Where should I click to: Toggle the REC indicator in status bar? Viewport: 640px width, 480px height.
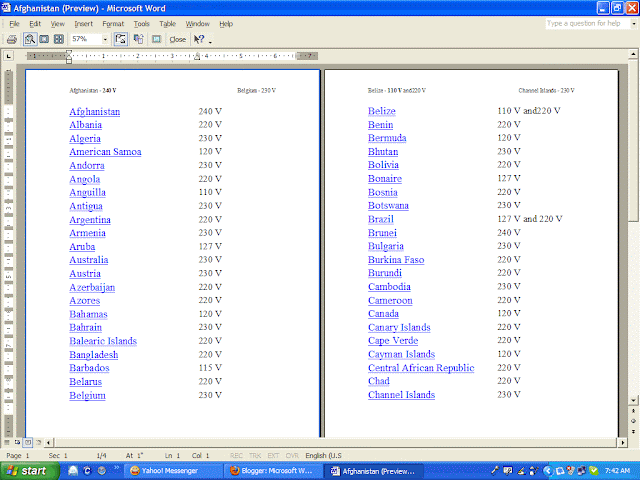pyautogui.click(x=236, y=456)
